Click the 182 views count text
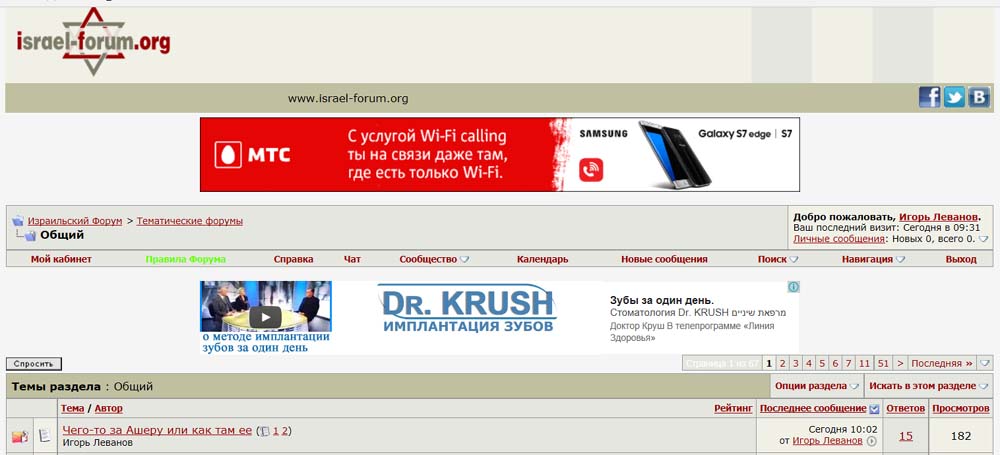Viewport: 1000px width, 455px height. point(960,436)
